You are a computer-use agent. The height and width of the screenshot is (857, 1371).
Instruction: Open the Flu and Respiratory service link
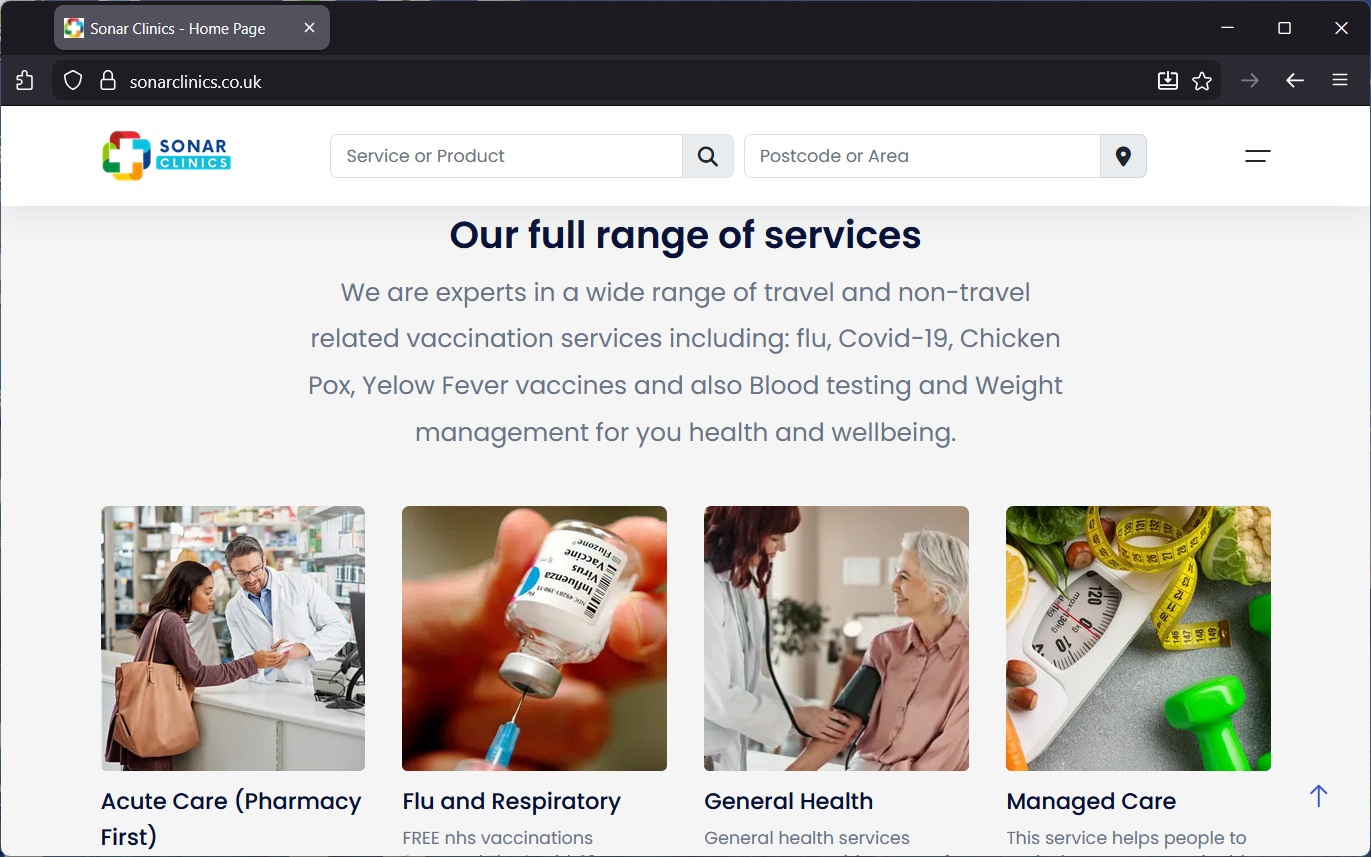511,801
